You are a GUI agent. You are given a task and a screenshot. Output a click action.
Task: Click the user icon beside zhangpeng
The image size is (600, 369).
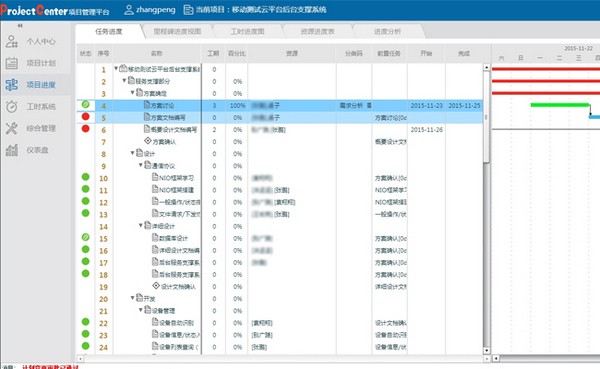(129, 10)
